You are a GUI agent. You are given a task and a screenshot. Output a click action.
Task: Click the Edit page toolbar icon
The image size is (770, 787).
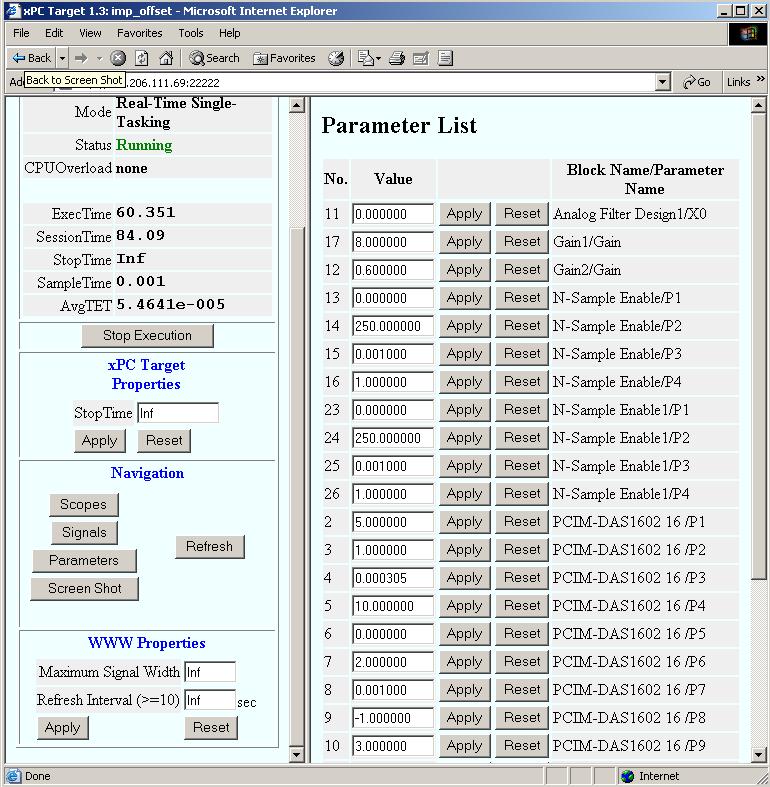421,58
